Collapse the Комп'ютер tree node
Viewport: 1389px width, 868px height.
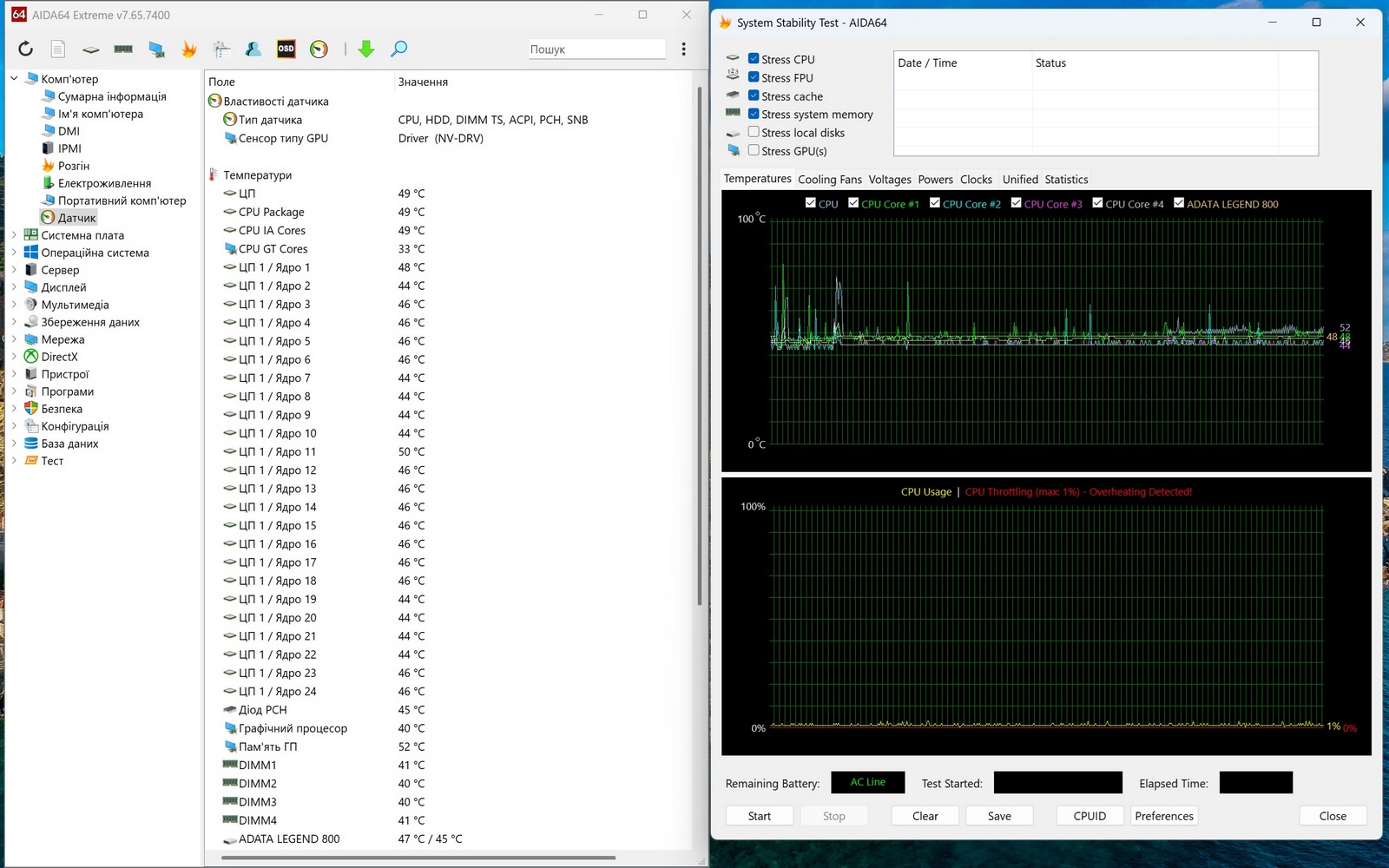(x=14, y=79)
